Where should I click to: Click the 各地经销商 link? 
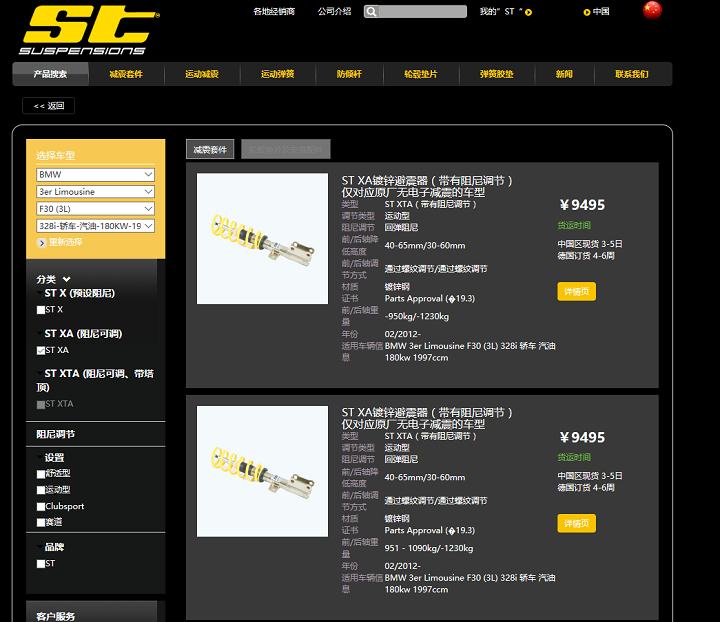coord(274,11)
